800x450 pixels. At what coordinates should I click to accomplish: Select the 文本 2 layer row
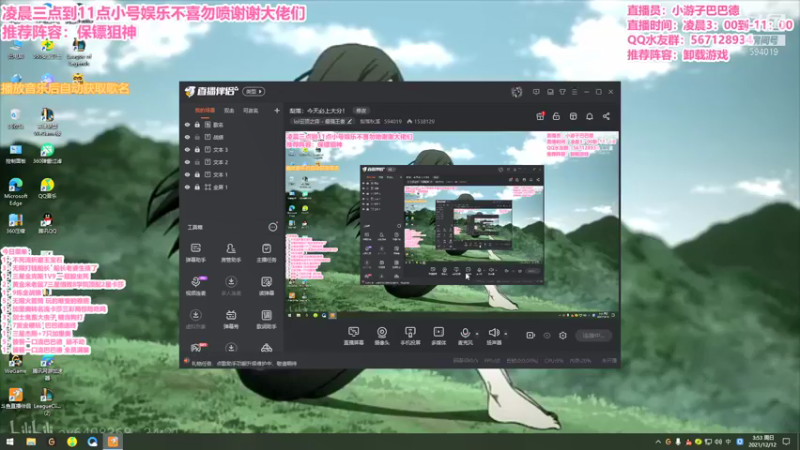tap(232, 162)
